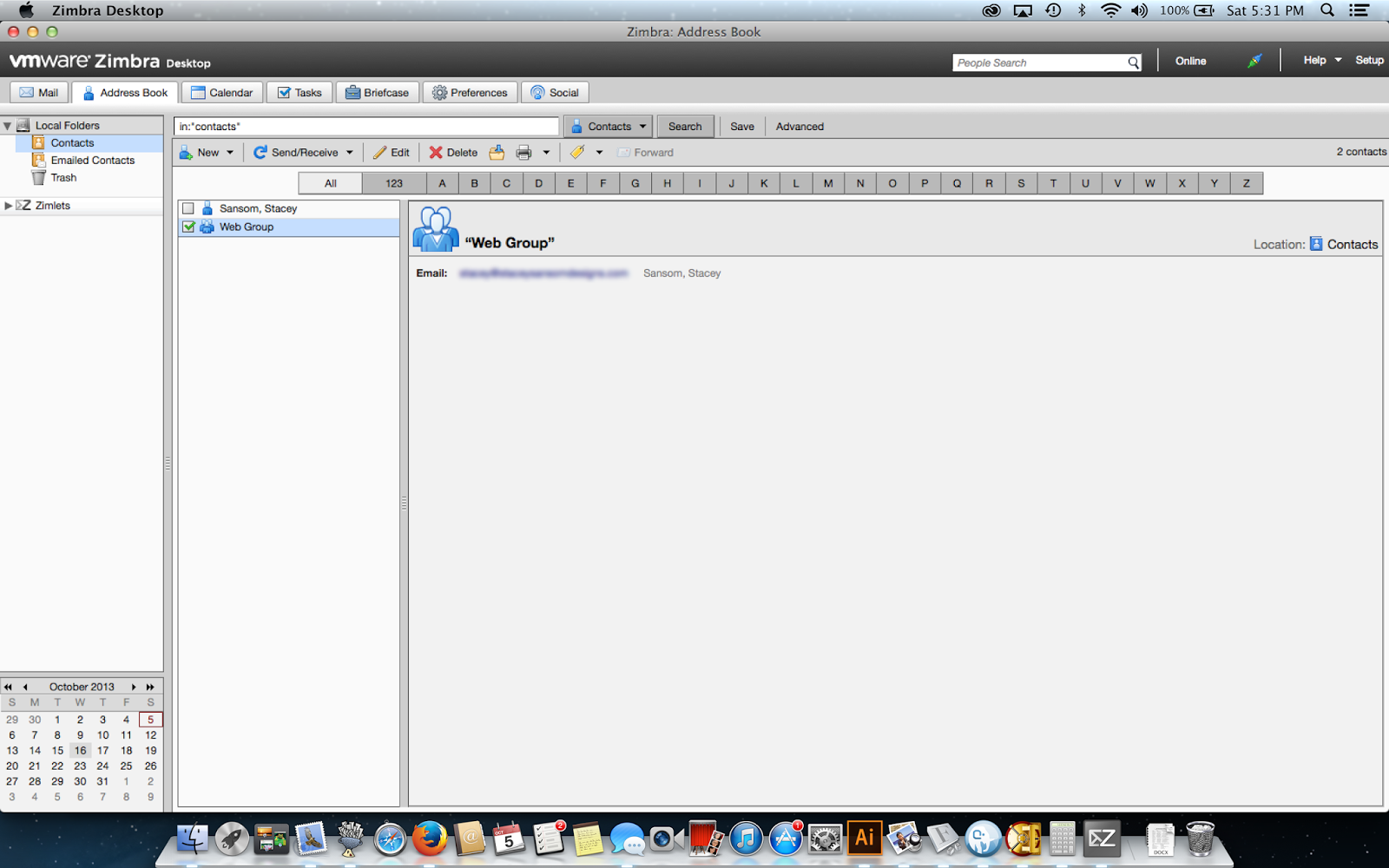1389x868 pixels.
Task: Jump forward one year in mini calendar
Action: coord(150,687)
